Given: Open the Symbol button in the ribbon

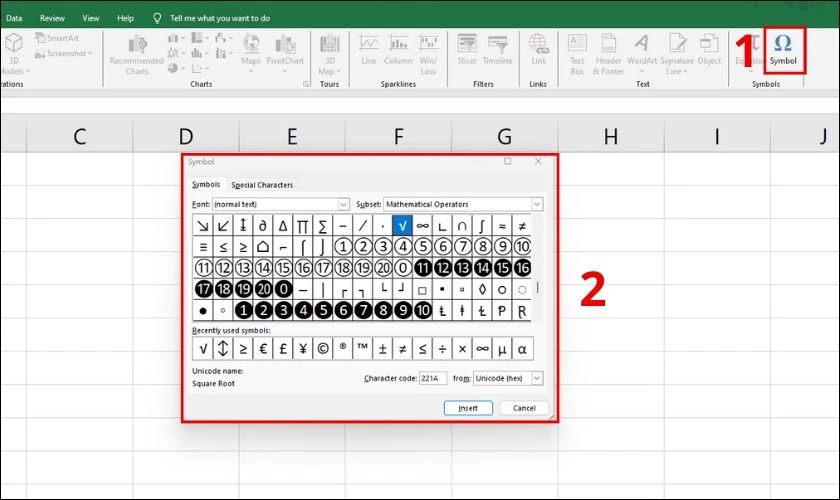Looking at the screenshot, I should point(783,50).
